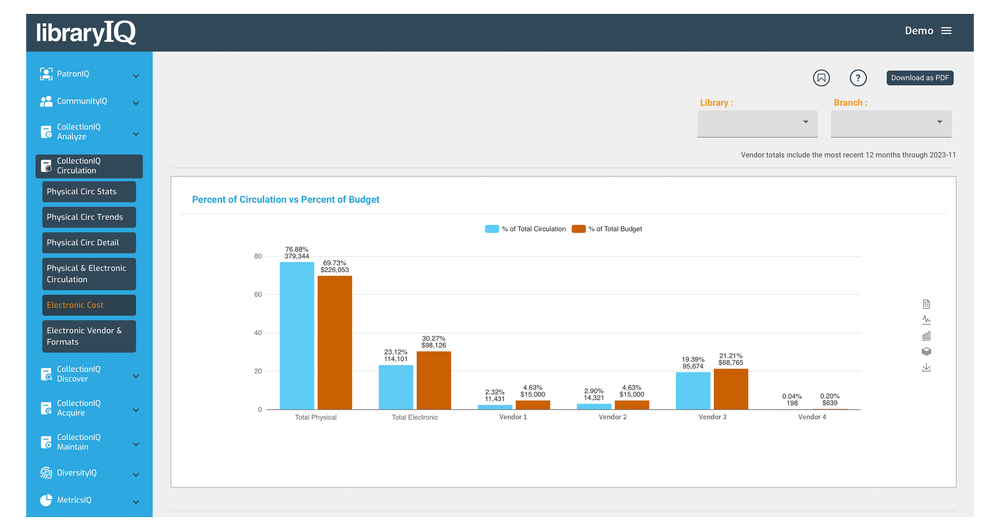
Task: Expand the CollectionIQ Discover chevron
Action: pos(136,376)
